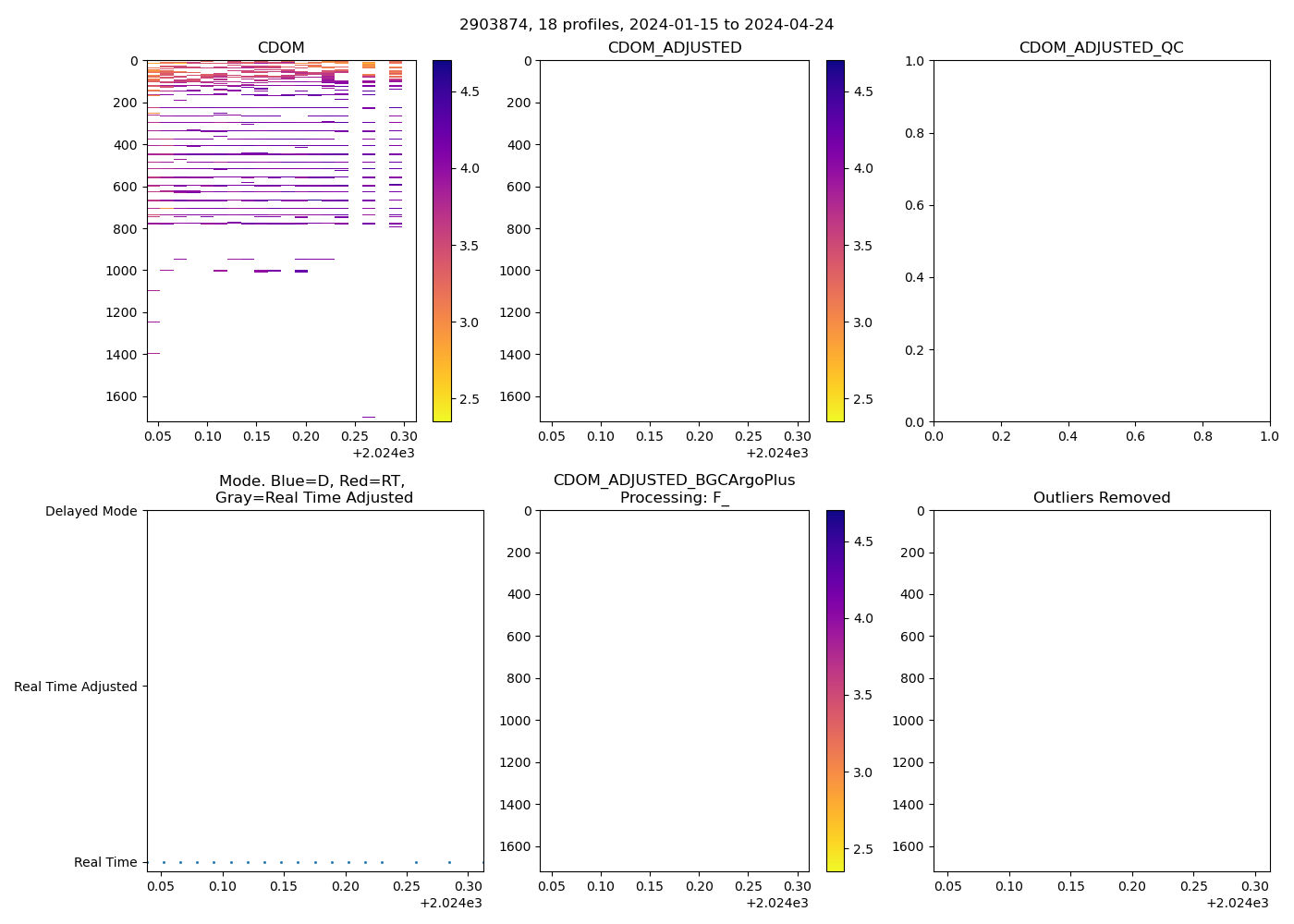Click the first blue Real Time data point
The height and width of the screenshot is (924, 1294).
coord(164,862)
